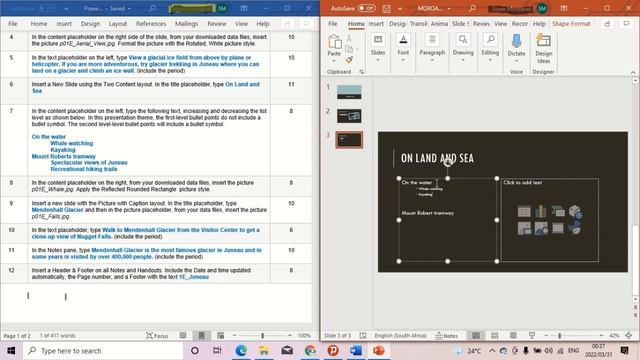Click the word count in Word status bar
640x360 pixels.
[x=58, y=336]
